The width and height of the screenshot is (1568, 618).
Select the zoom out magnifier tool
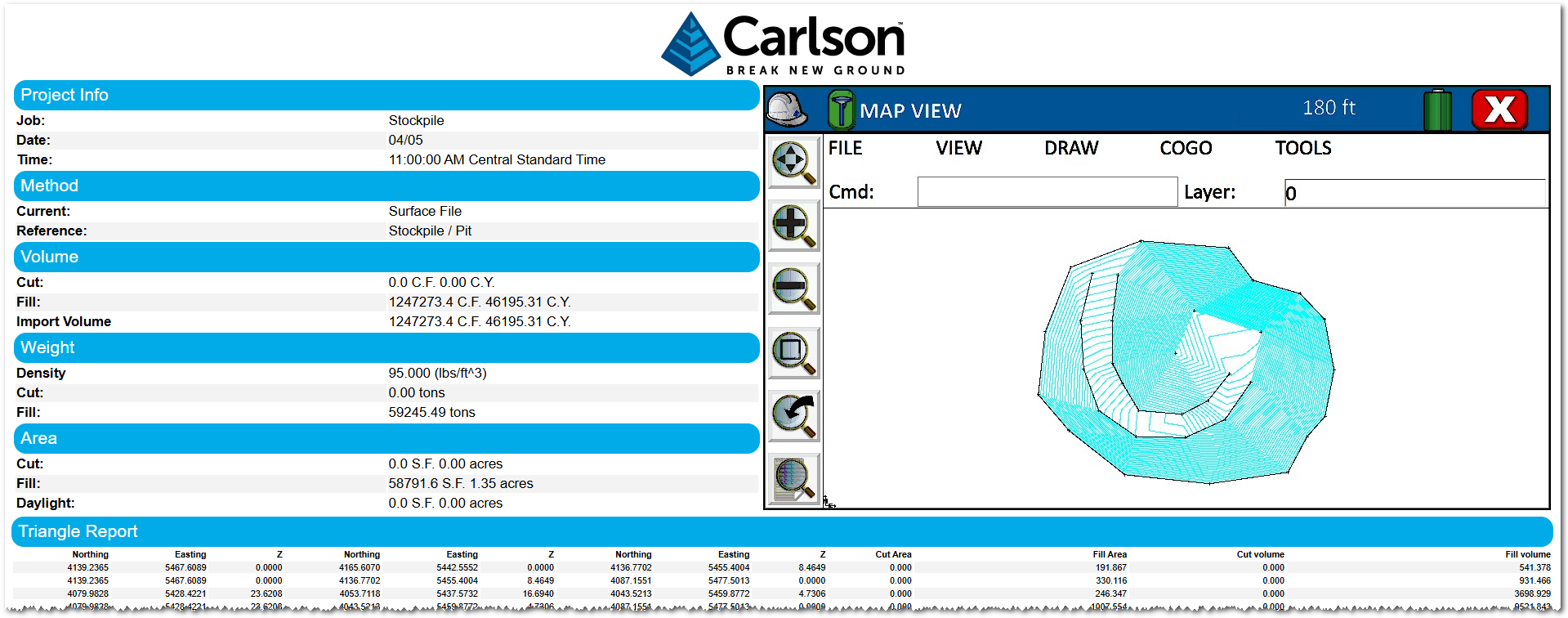coord(794,289)
